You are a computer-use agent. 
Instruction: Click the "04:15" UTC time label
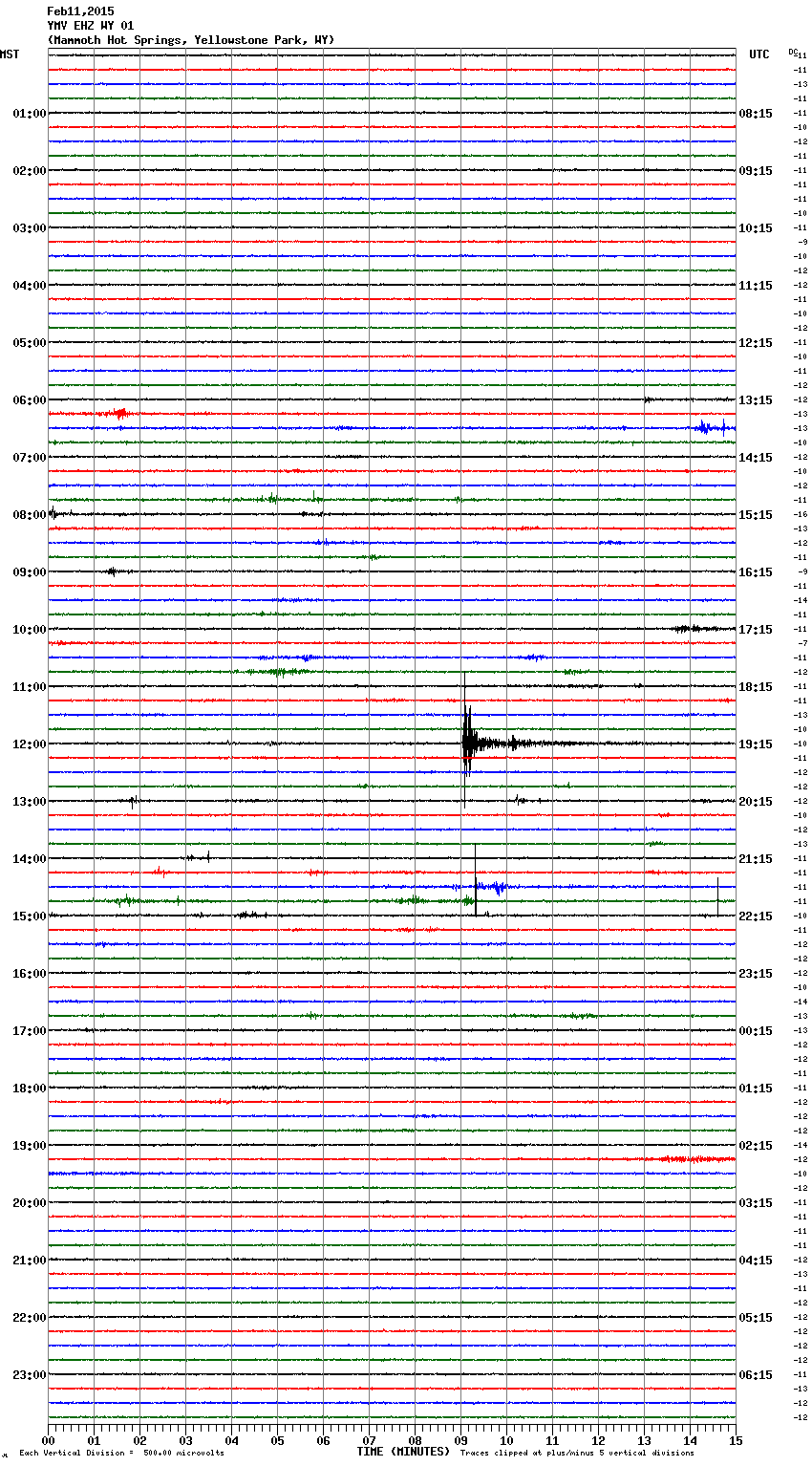tap(756, 1261)
